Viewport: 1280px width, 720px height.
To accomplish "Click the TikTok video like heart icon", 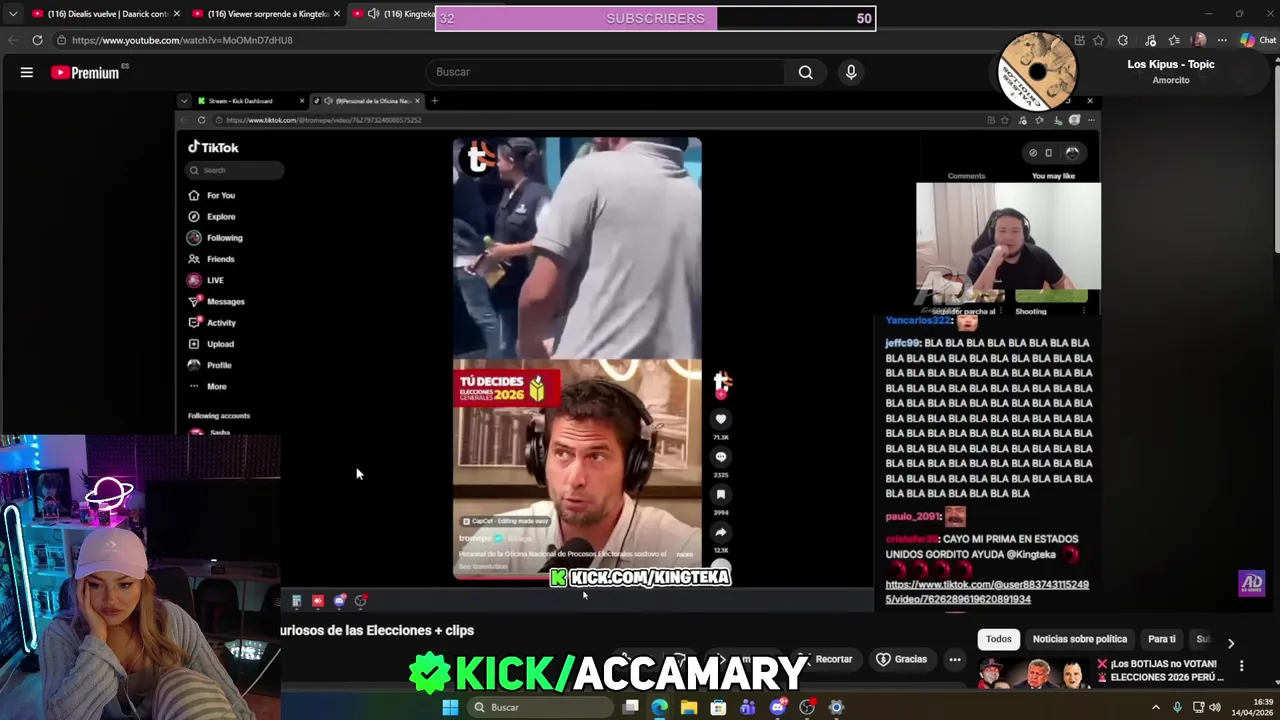I will pyautogui.click(x=720, y=420).
